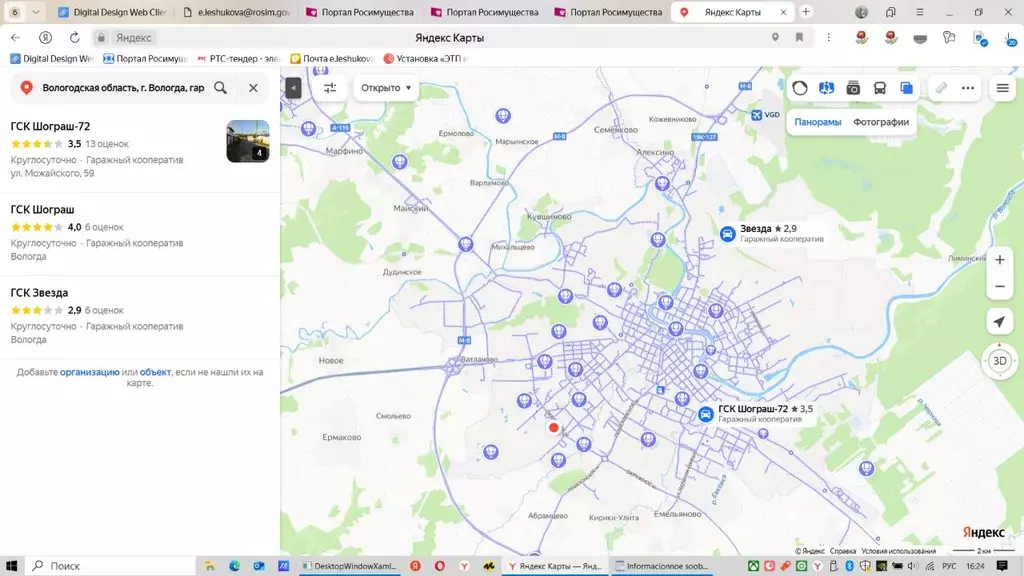Open the "Справка" help link

[x=843, y=551]
